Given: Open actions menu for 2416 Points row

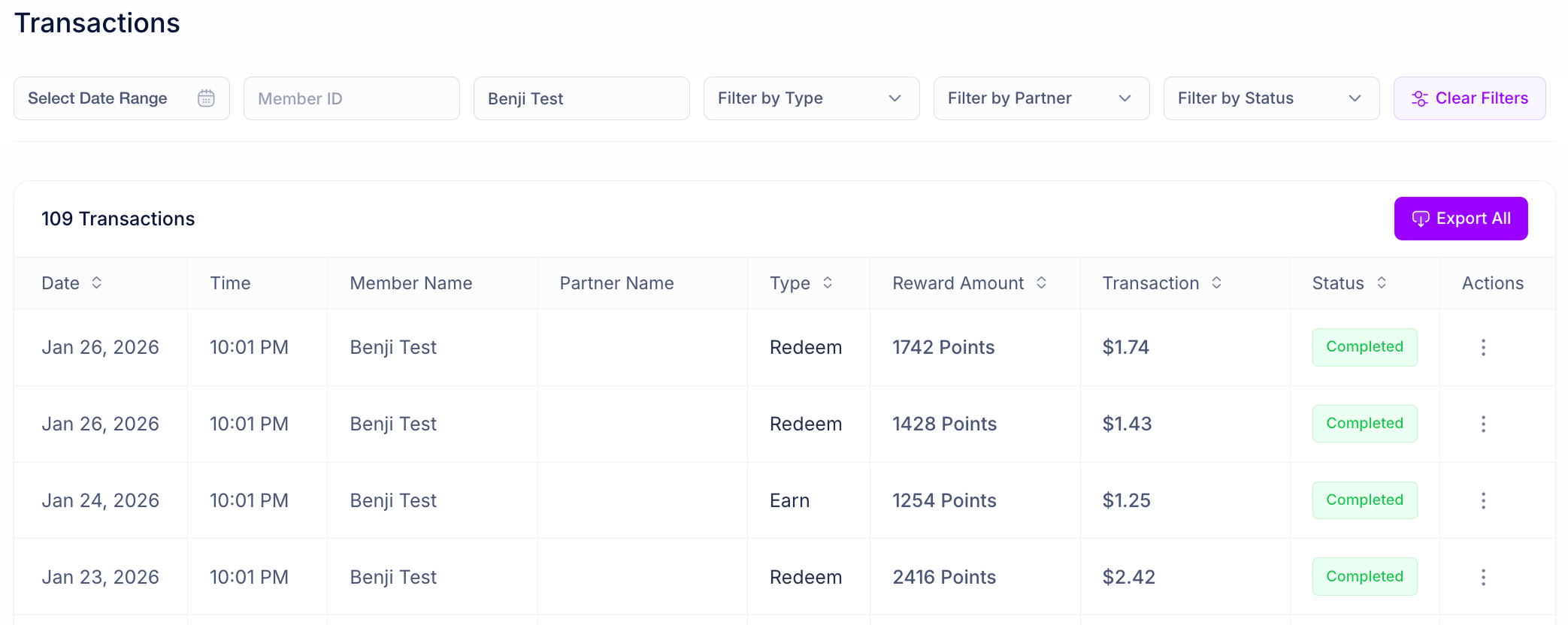Looking at the screenshot, I should point(1483,577).
